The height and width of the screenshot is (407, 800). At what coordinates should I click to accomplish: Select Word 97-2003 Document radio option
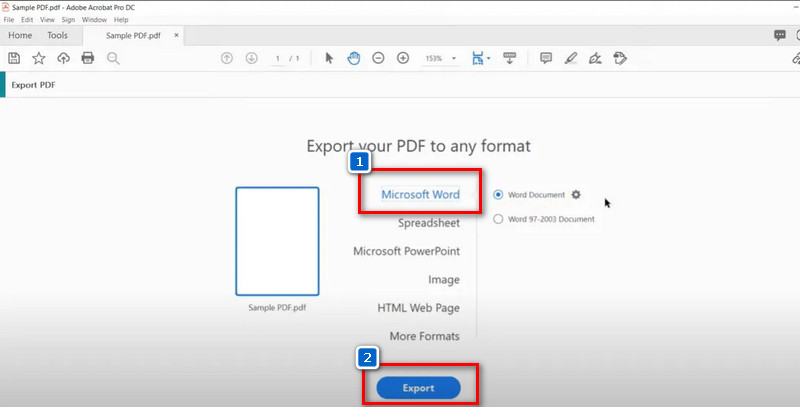pos(498,219)
